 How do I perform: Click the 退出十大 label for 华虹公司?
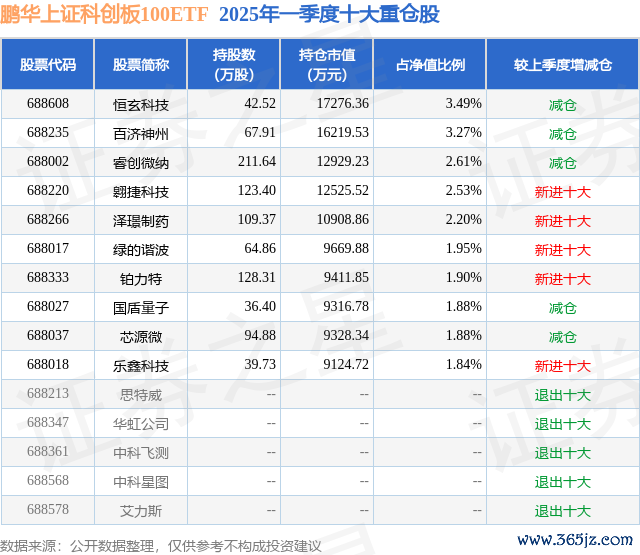pyautogui.click(x=562, y=423)
